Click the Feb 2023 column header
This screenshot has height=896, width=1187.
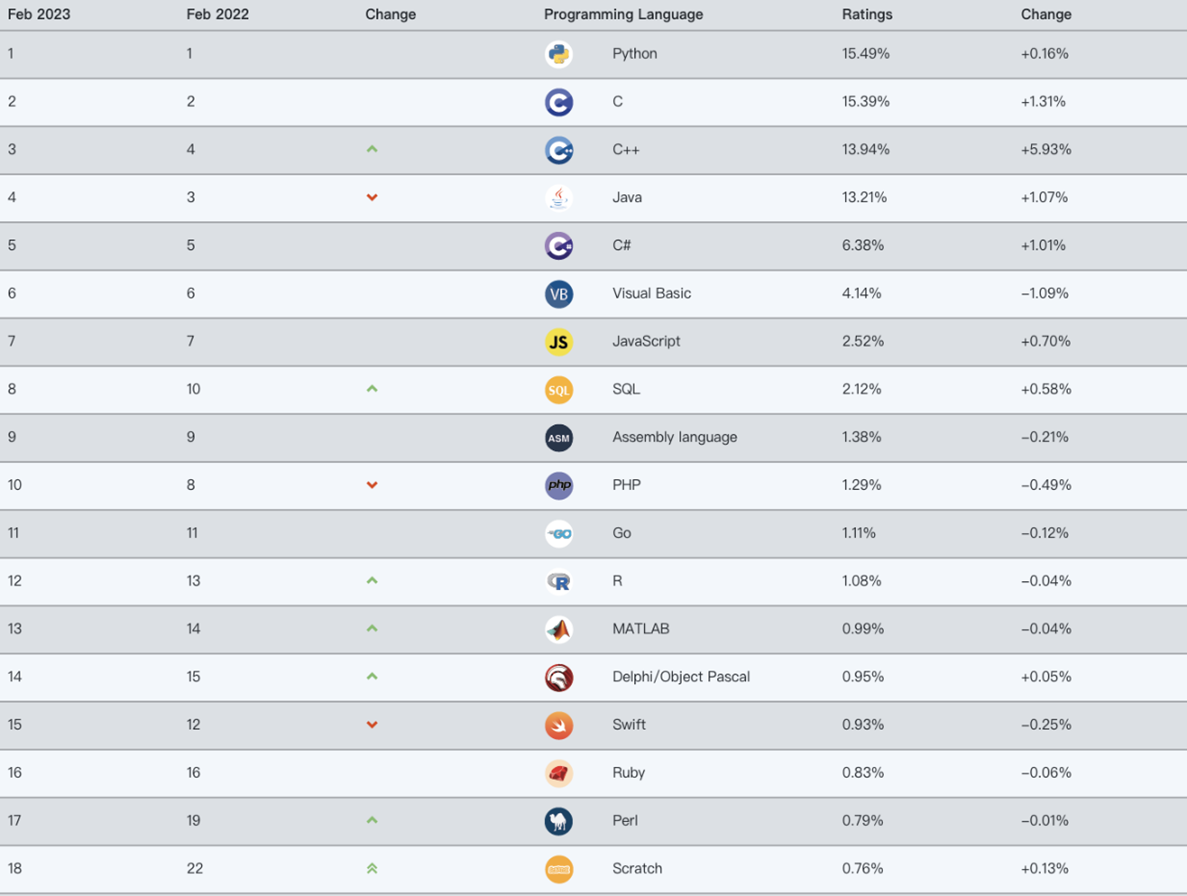39,15
